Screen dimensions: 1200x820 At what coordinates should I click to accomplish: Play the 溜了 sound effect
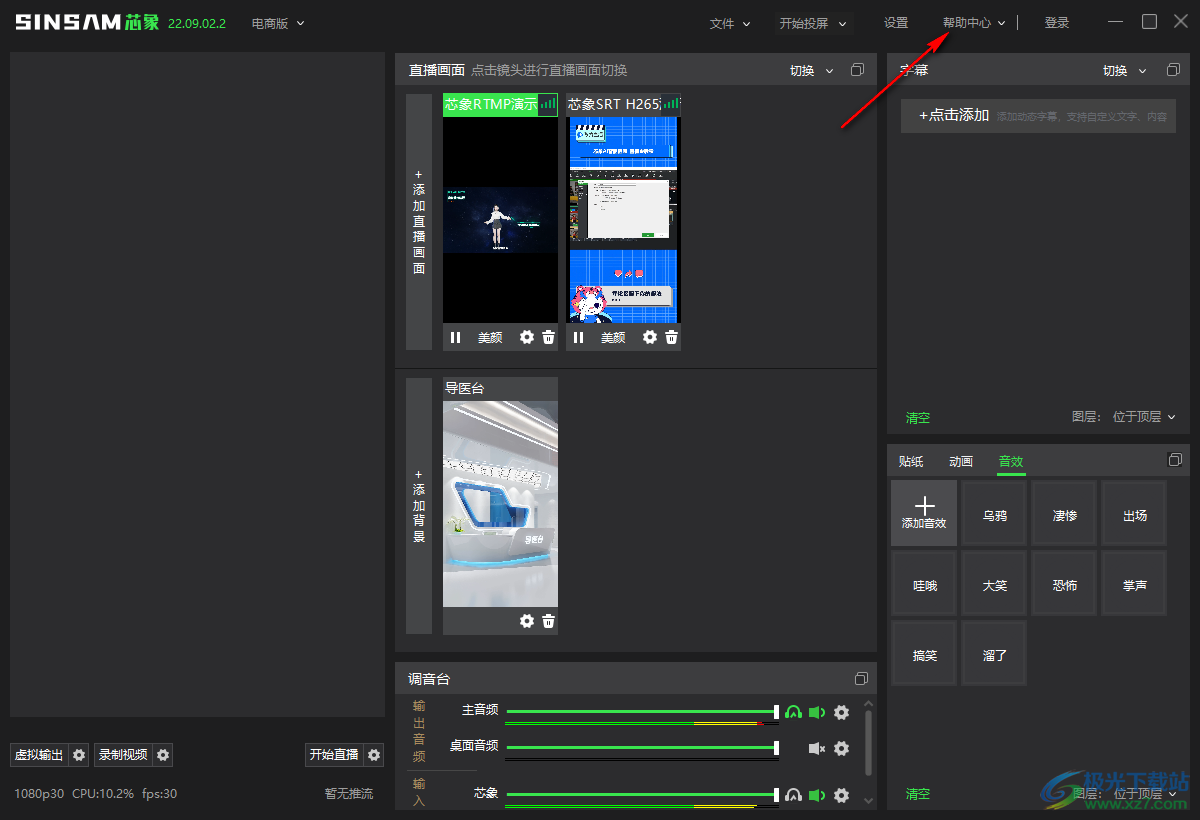coord(994,653)
